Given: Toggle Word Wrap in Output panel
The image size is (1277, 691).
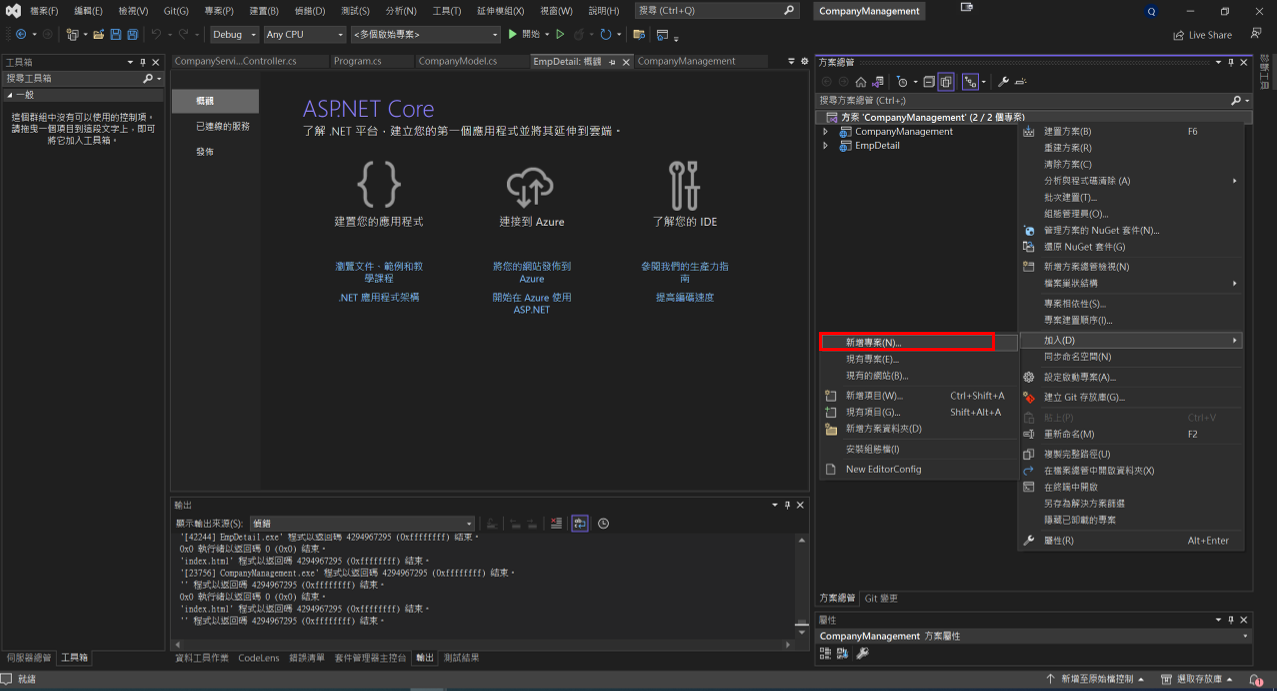Looking at the screenshot, I should point(580,523).
